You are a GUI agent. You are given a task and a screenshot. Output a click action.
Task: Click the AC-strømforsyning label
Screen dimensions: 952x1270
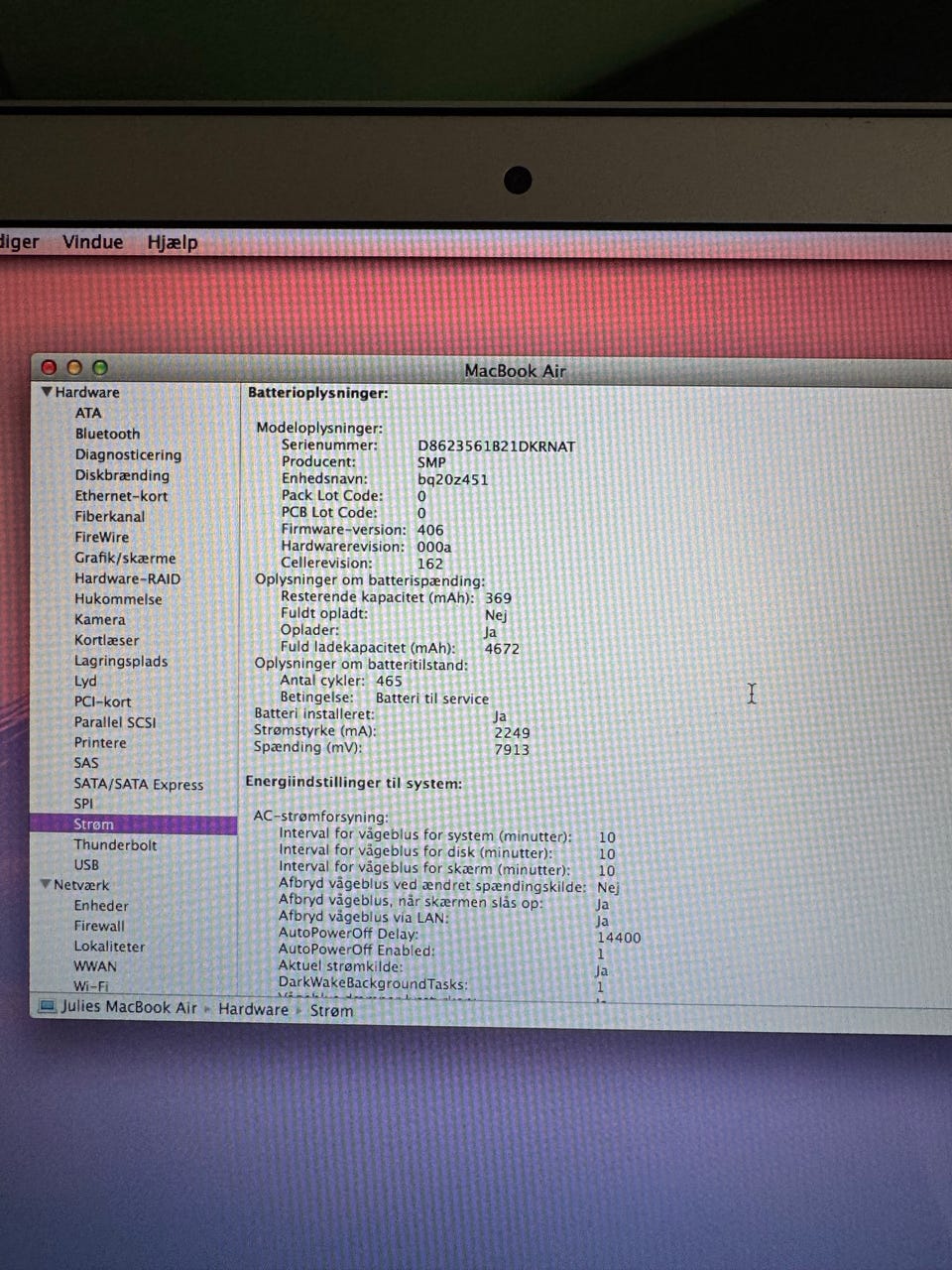(x=321, y=817)
